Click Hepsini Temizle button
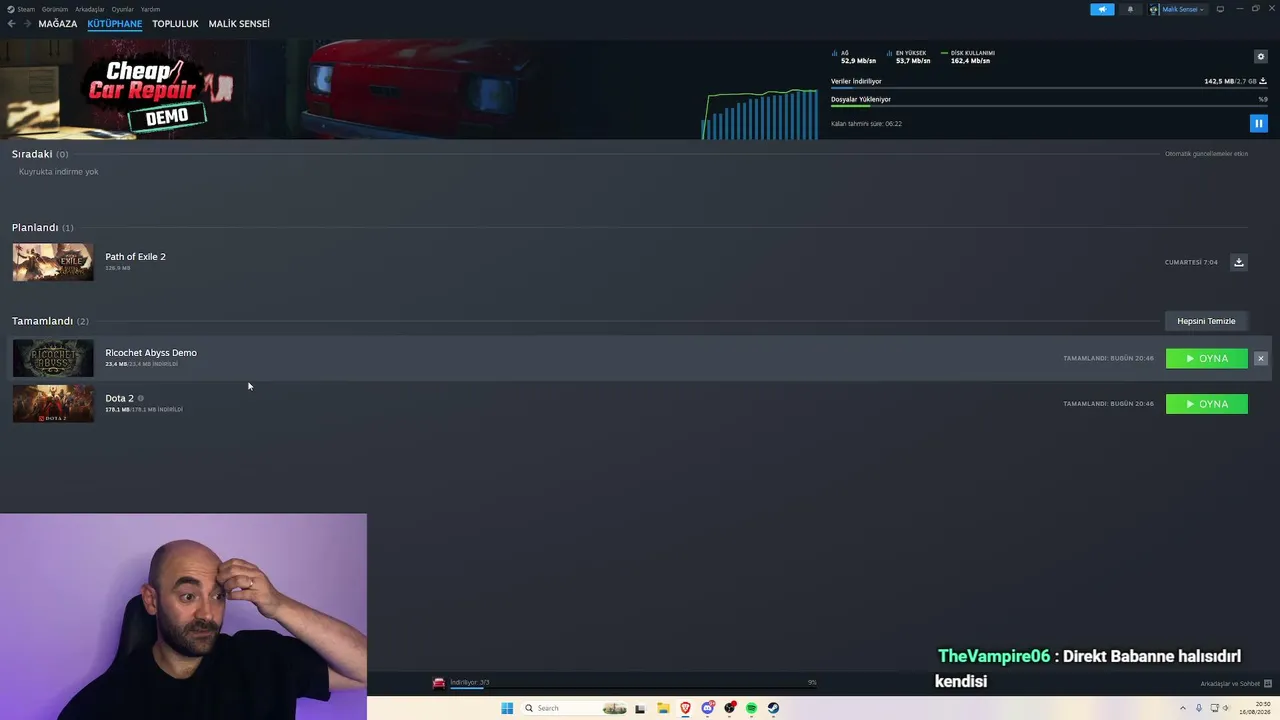This screenshot has height=720, width=1280. click(x=1206, y=321)
